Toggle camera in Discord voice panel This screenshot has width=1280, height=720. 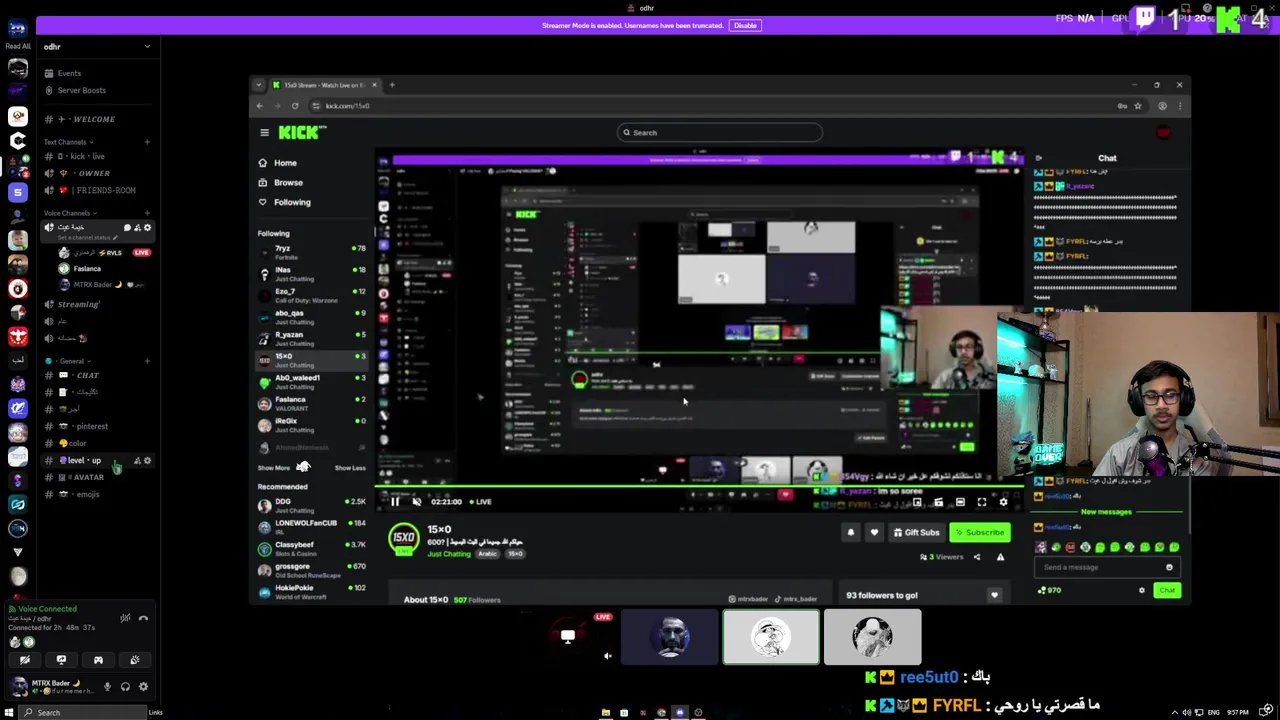tap(25, 660)
